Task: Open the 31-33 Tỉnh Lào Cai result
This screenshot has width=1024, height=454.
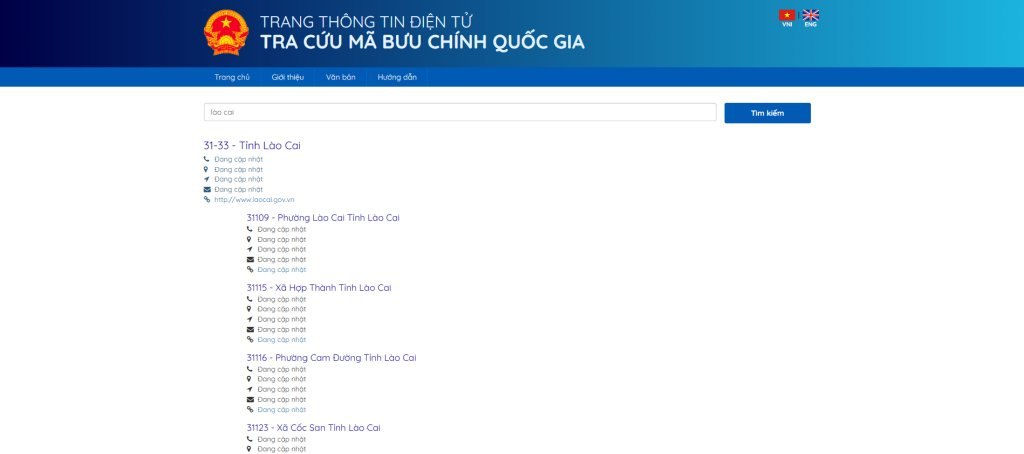Action: (x=252, y=145)
